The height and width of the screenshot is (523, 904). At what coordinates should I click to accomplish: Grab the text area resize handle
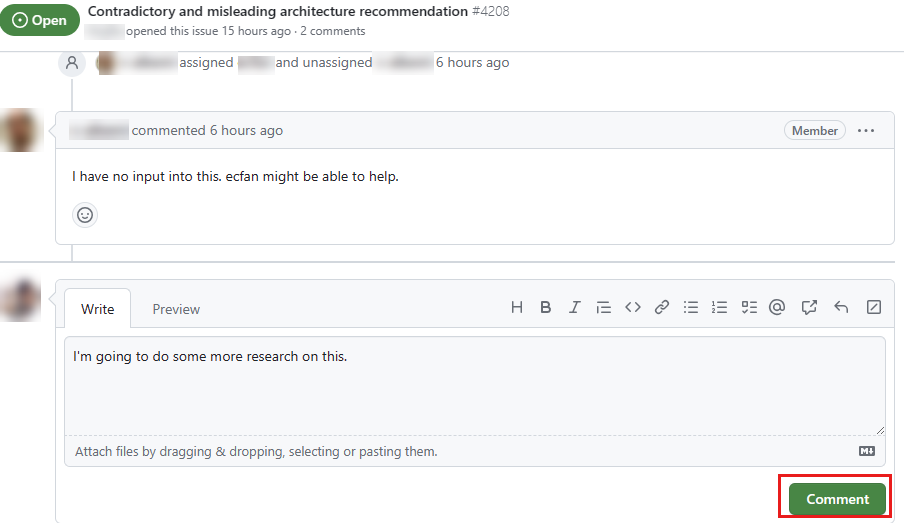(x=880, y=430)
